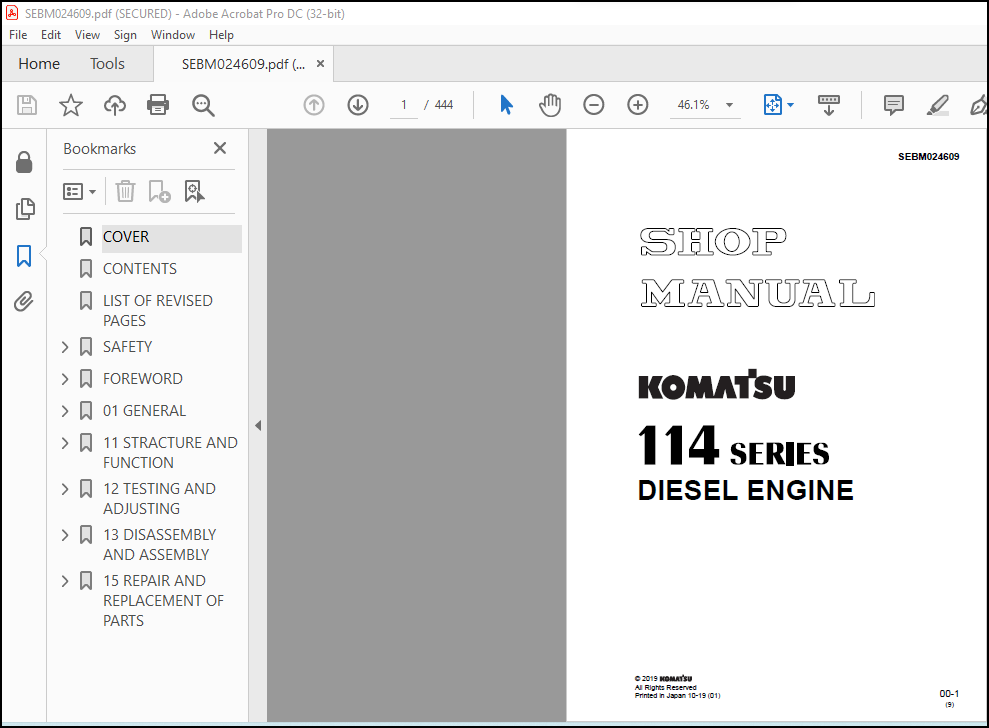Open the Find text magnifier

(x=203, y=105)
